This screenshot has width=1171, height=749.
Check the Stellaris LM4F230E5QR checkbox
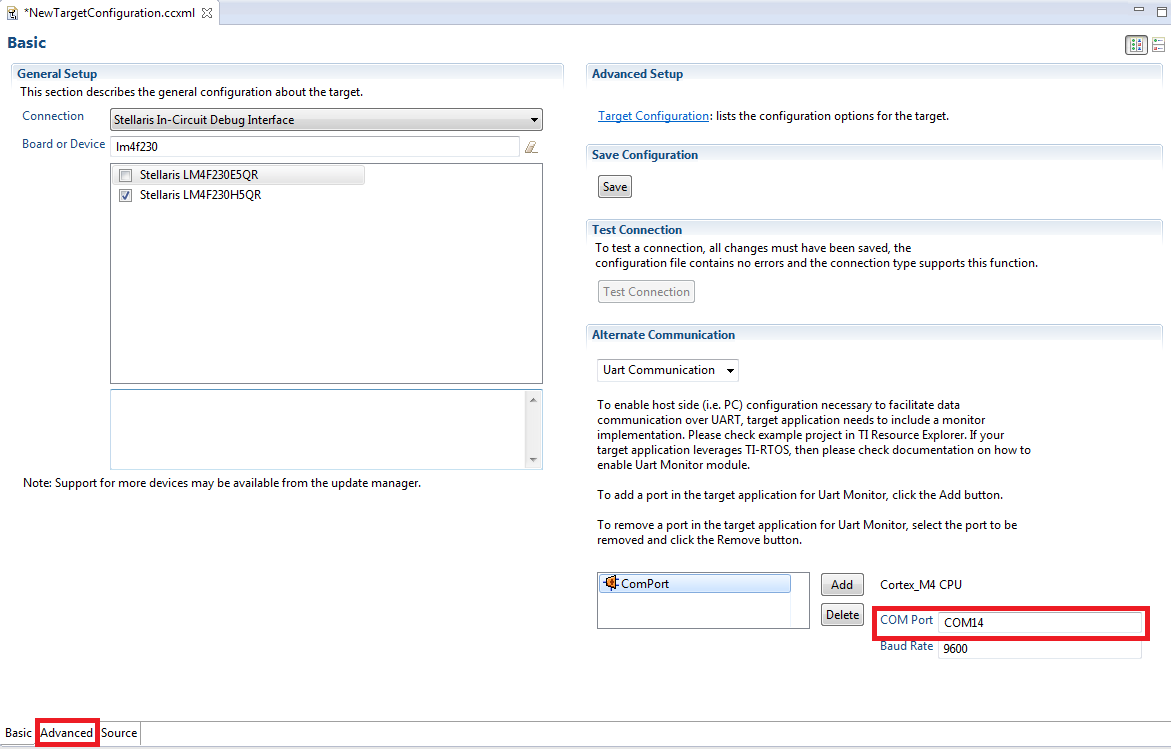point(125,175)
